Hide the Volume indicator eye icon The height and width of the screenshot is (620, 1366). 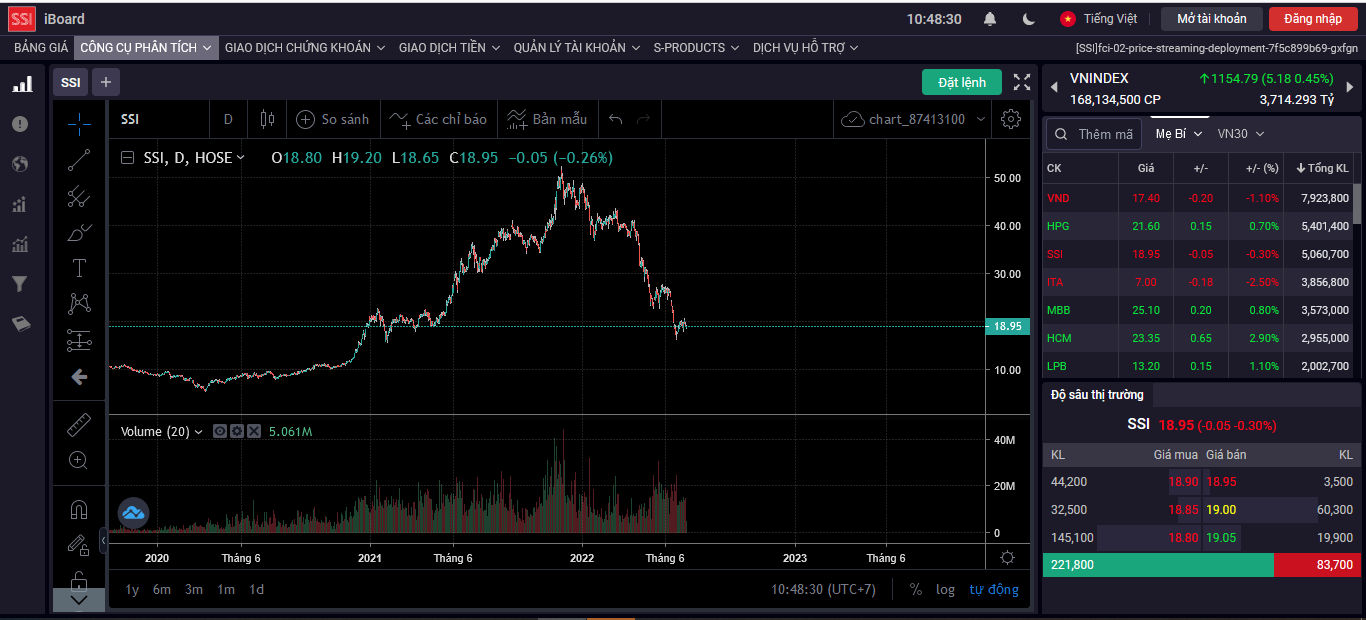click(220, 432)
